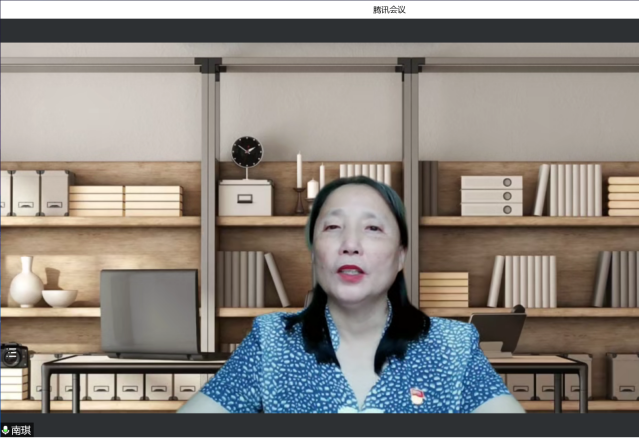Click the white box under the clock
This screenshot has width=639, height=438.
click(x=245, y=197)
